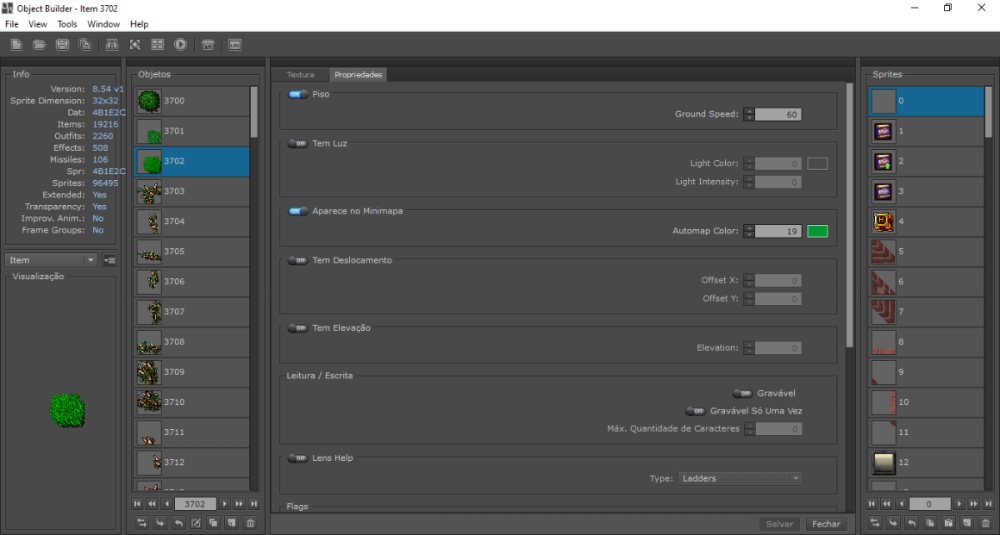This screenshot has height=535, width=1000.
Task: Open the Find binoculars tool
Action: [111, 45]
